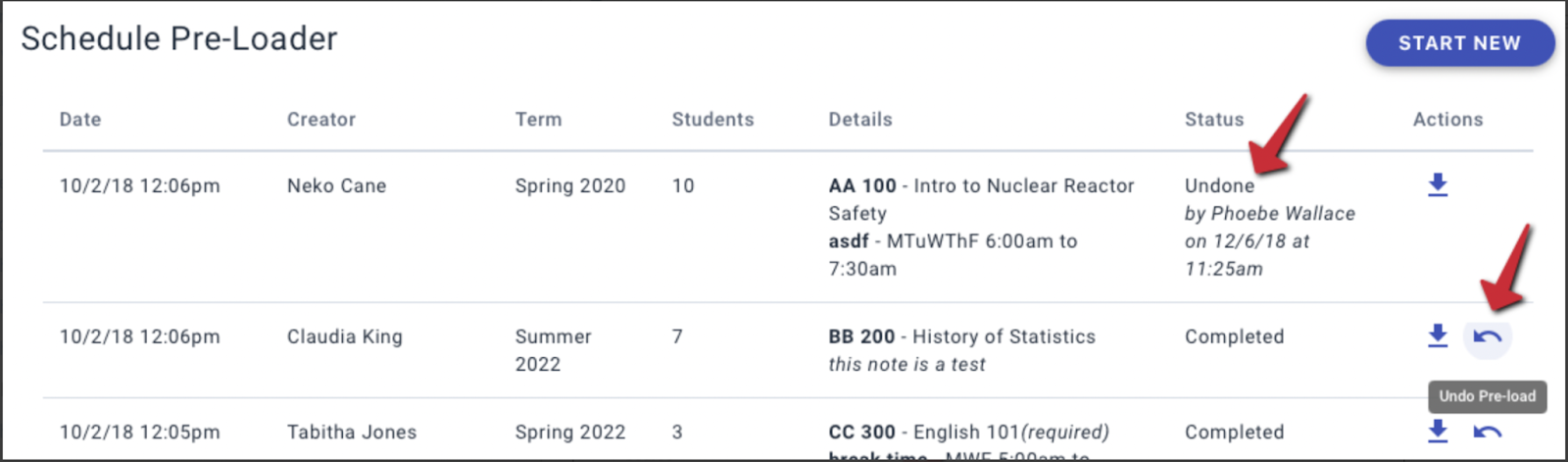
Task: Select the Students column header
Action: point(713,120)
